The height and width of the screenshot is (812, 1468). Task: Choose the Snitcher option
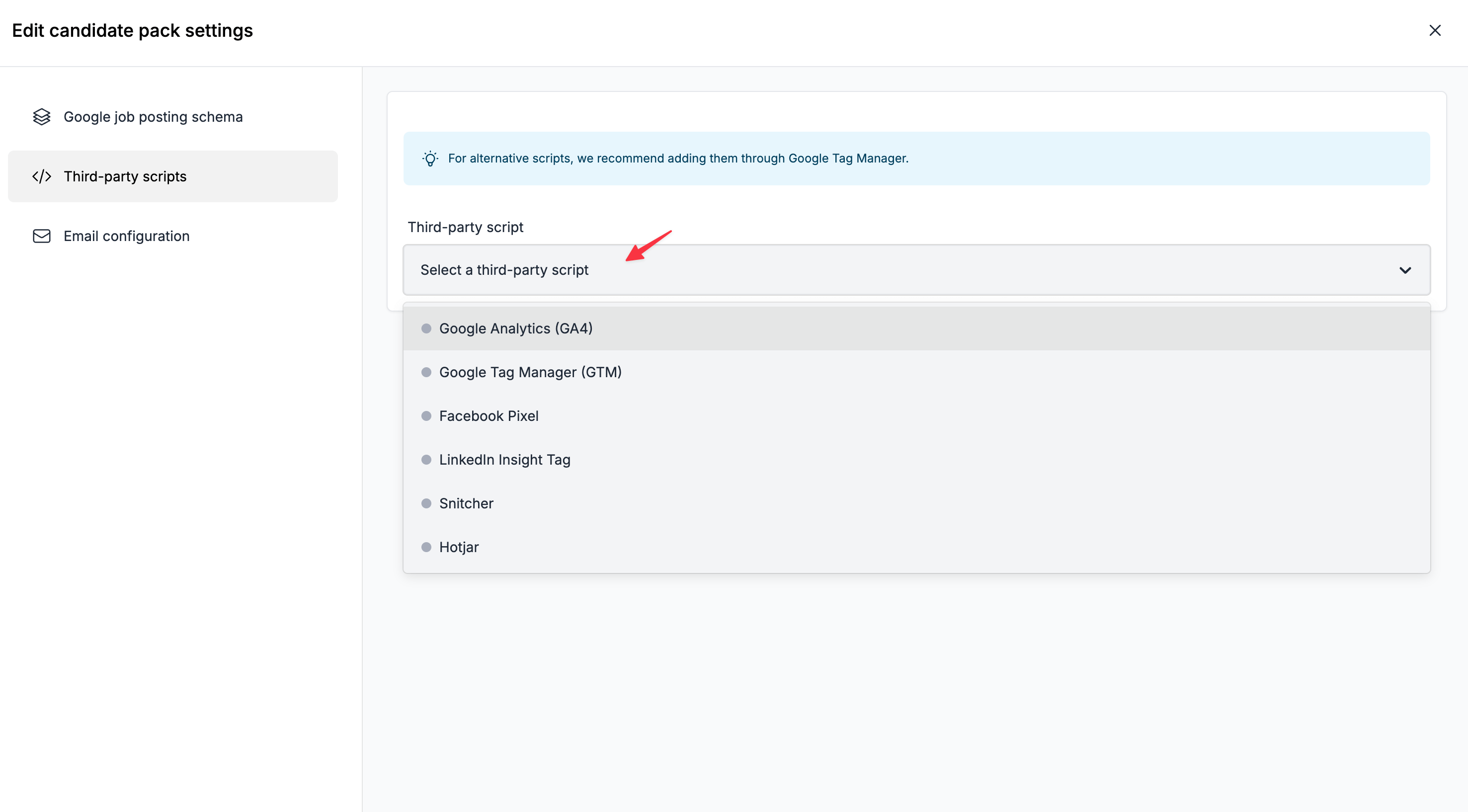(x=466, y=504)
